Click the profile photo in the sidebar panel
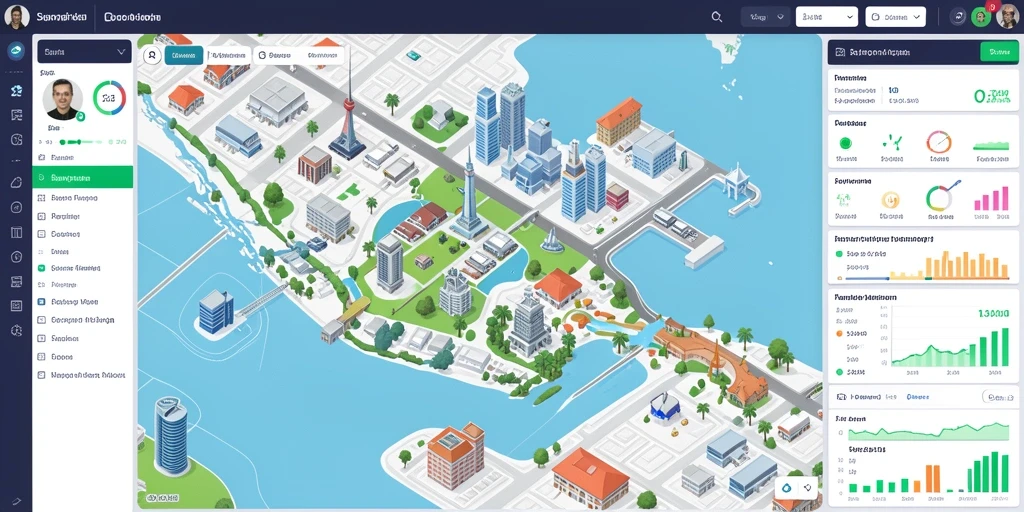Screen dimensions: 1024x512 tap(63, 100)
